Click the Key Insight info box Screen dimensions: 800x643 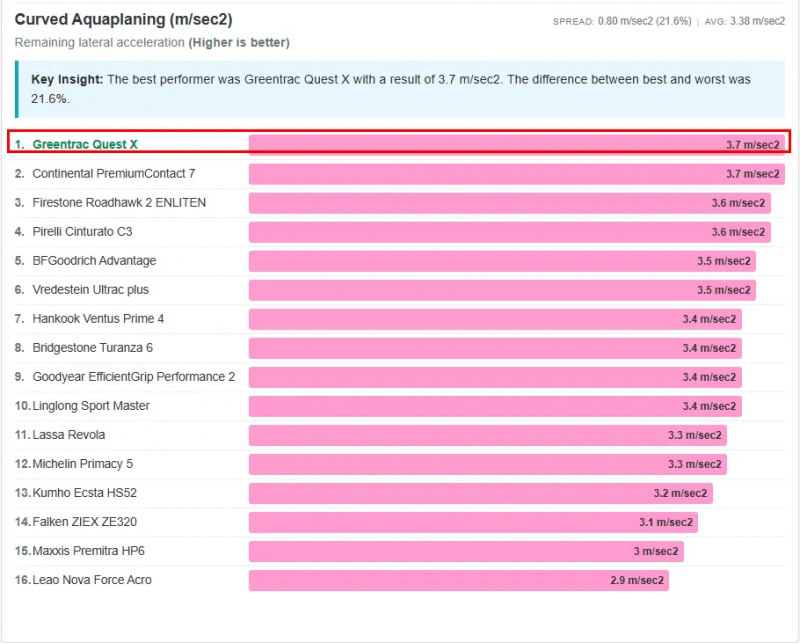tap(400, 89)
